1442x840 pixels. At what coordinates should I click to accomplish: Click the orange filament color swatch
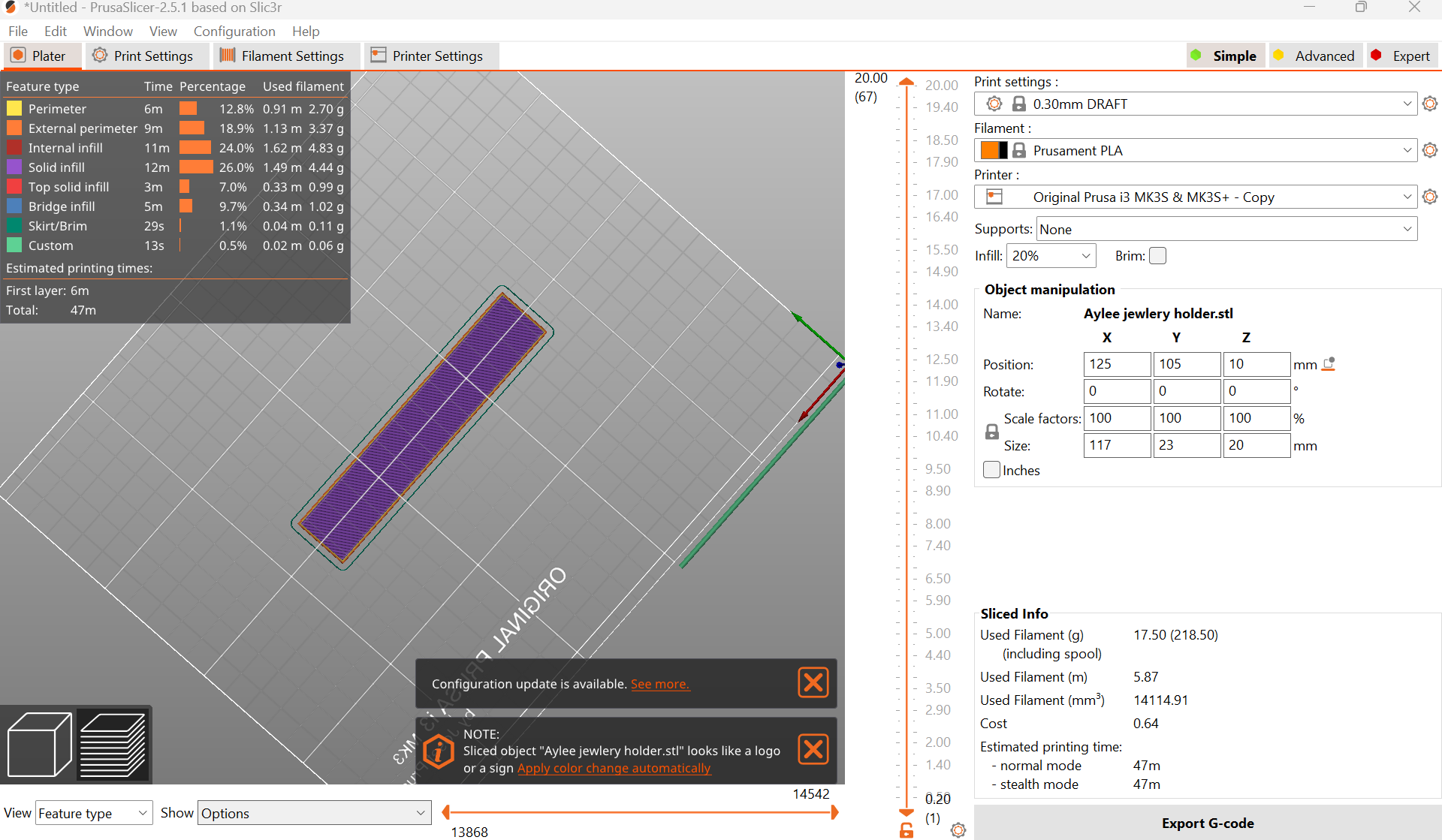[x=989, y=150]
